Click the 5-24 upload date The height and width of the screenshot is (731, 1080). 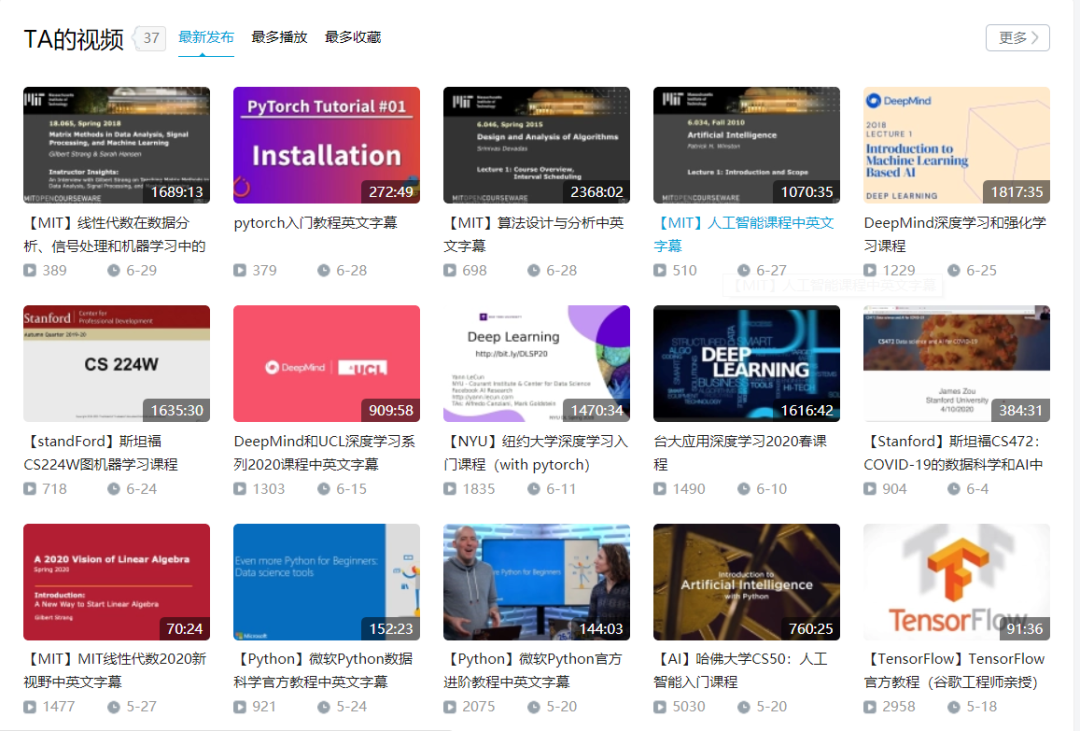click(x=351, y=706)
